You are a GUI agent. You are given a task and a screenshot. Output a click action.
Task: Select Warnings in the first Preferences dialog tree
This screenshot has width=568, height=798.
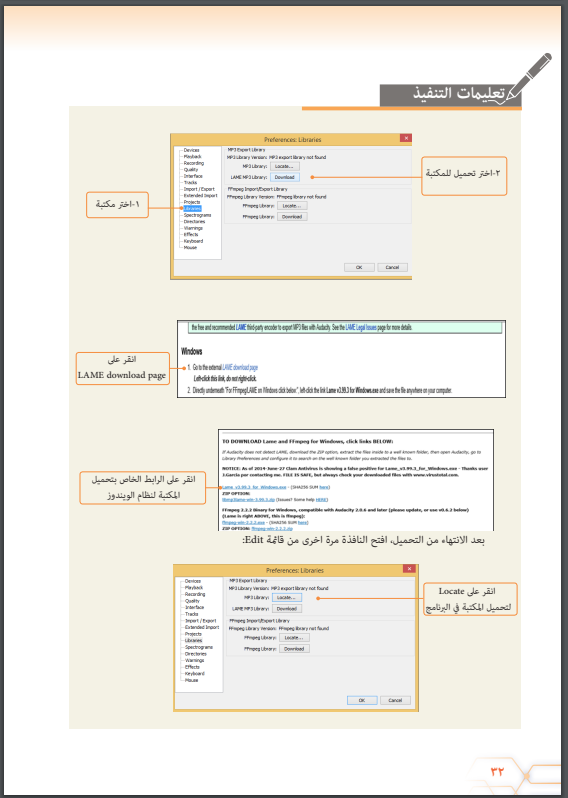193,228
